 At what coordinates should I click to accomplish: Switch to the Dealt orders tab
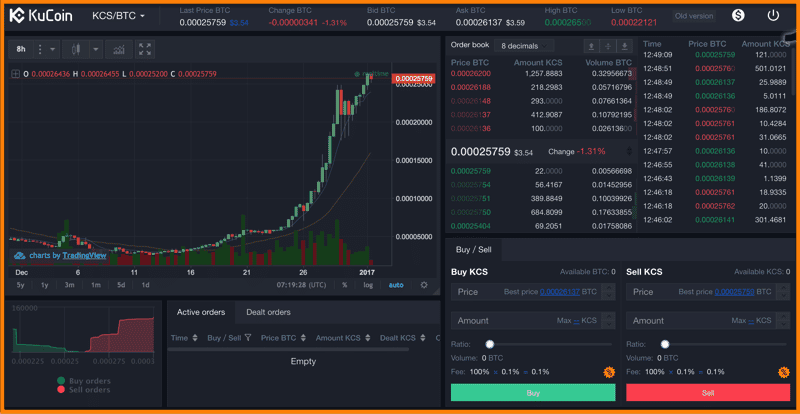268,312
